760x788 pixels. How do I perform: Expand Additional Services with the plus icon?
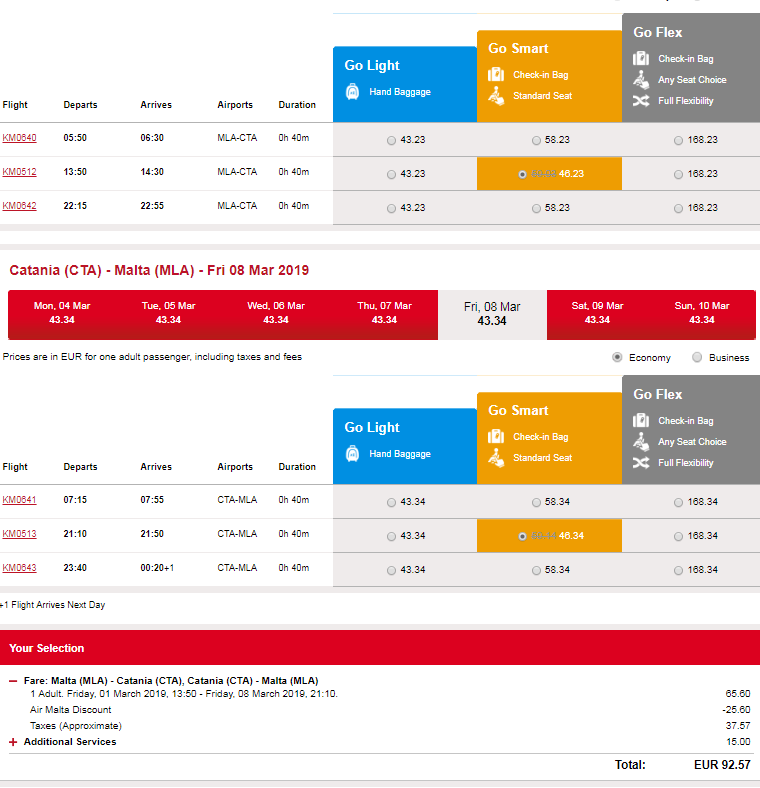13,742
